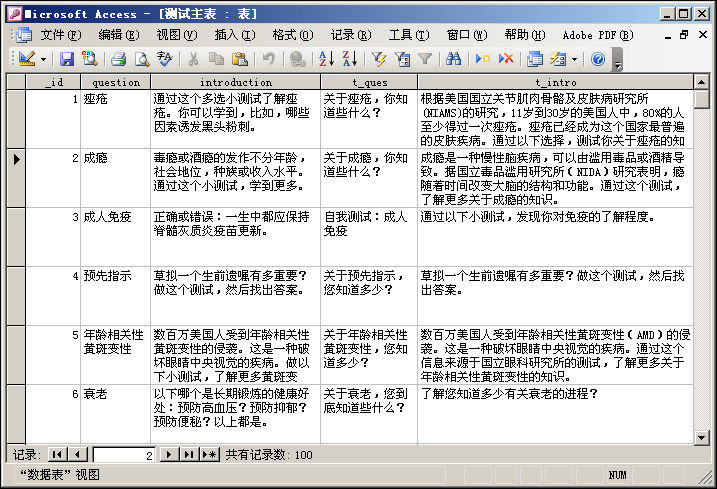
Task: Open the 工具(T) menu
Action: tap(409, 35)
